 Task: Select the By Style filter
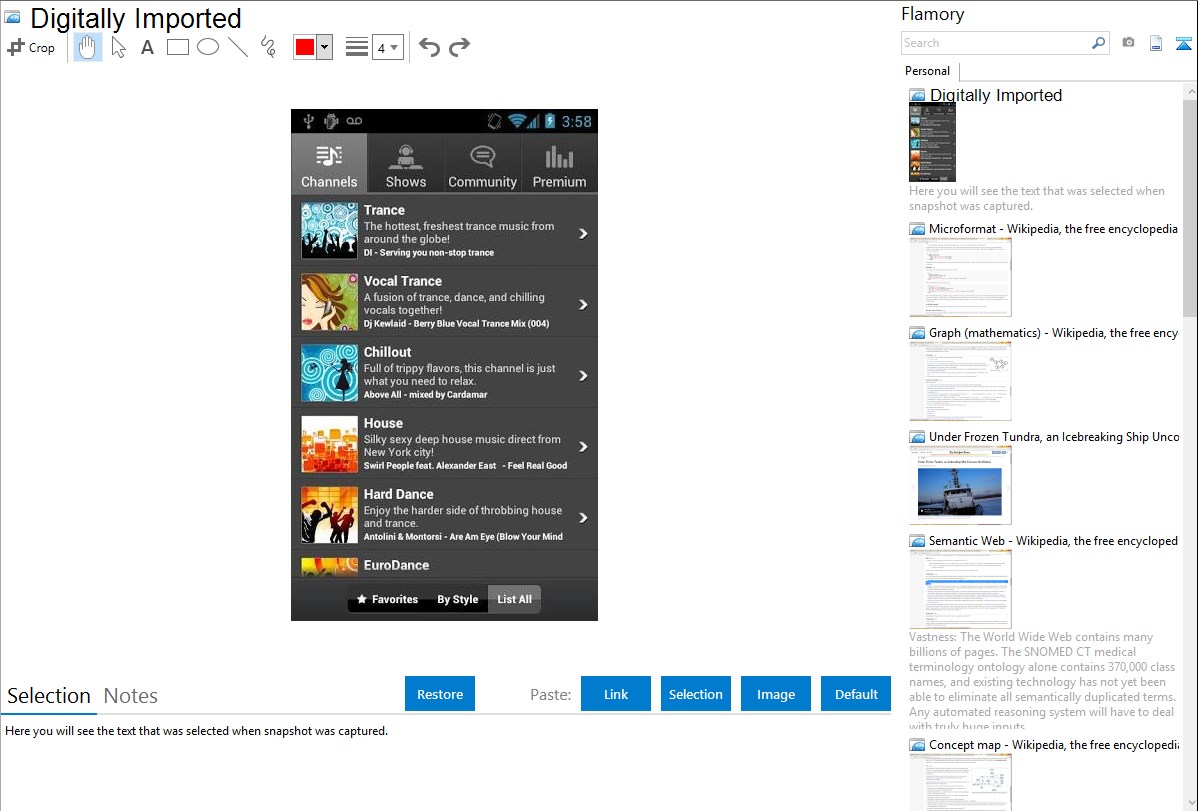pos(458,599)
